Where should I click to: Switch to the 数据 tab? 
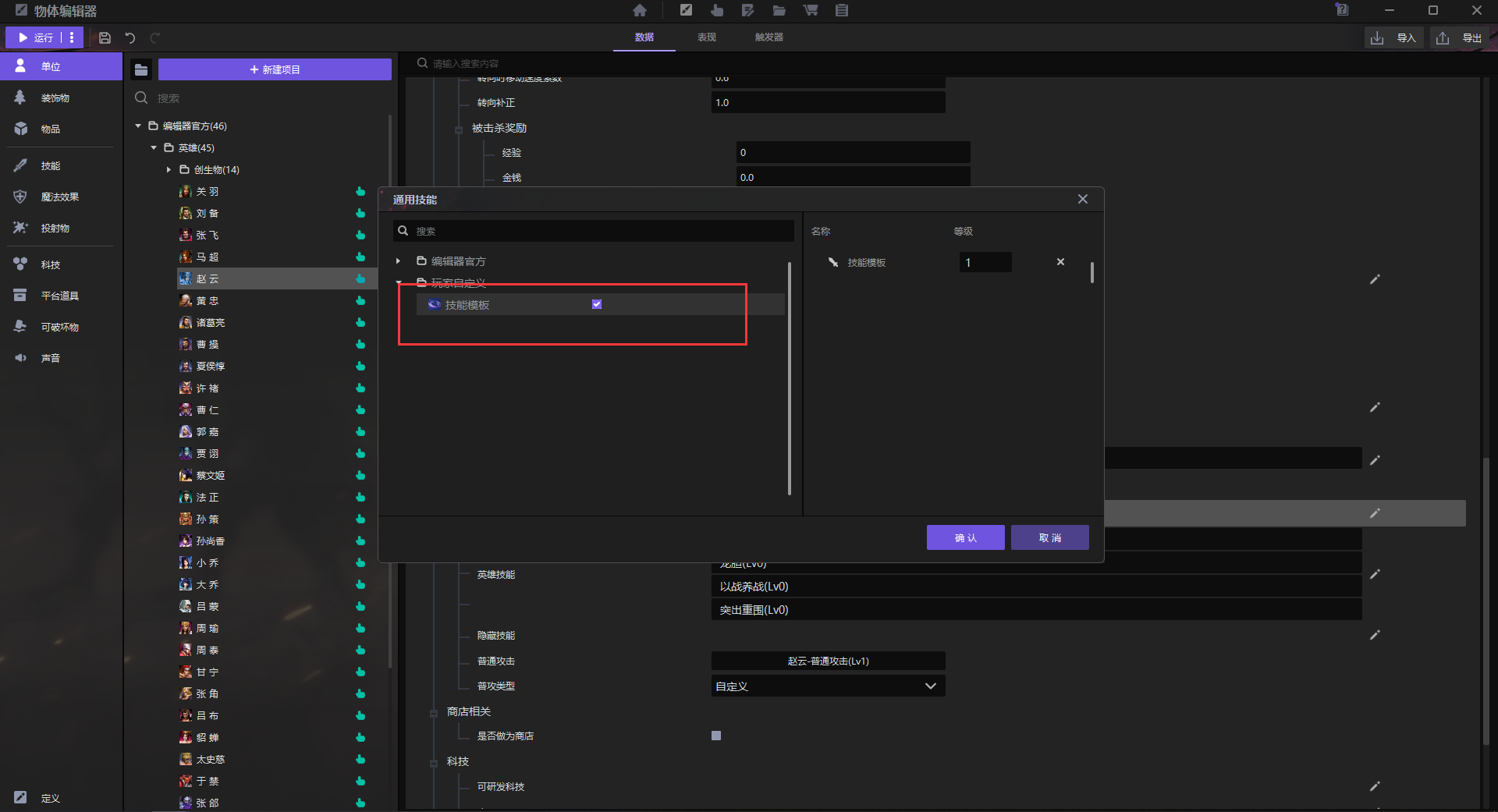click(644, 37)
